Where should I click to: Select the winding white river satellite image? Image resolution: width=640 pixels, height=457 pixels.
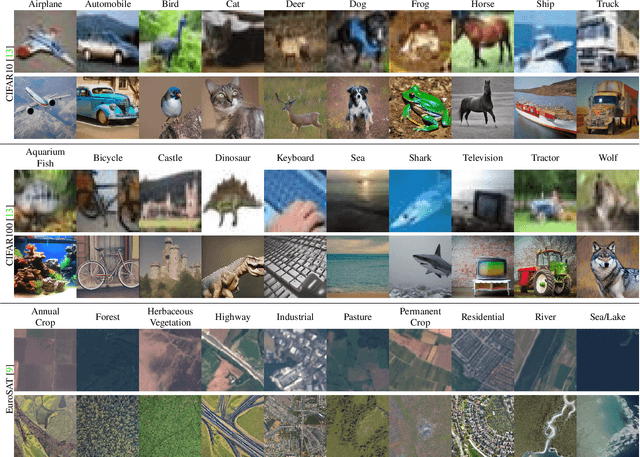(545, 426)
